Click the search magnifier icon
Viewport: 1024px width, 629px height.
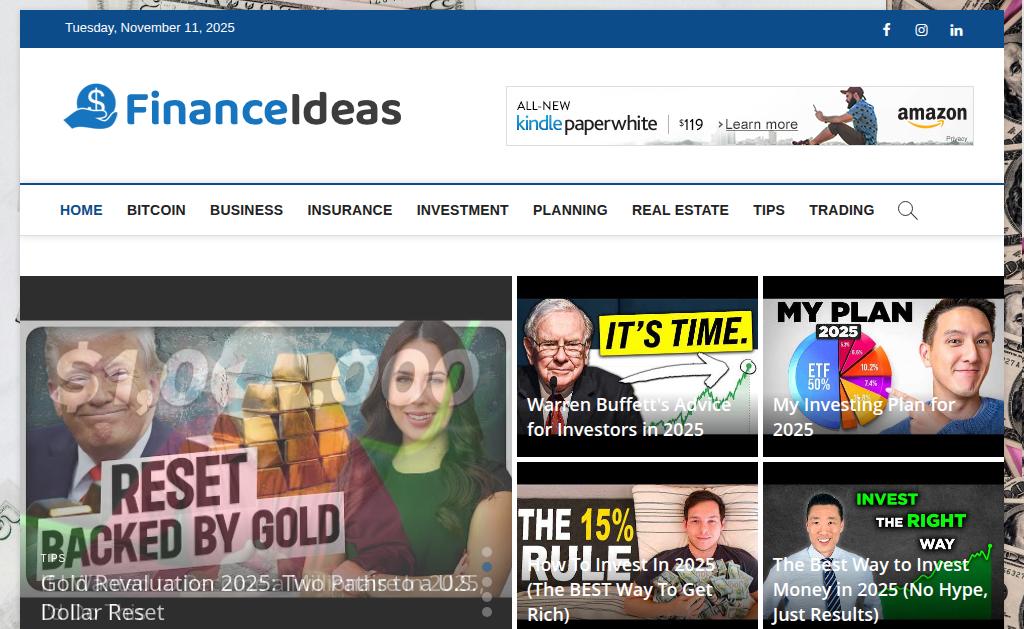[907, 210]
